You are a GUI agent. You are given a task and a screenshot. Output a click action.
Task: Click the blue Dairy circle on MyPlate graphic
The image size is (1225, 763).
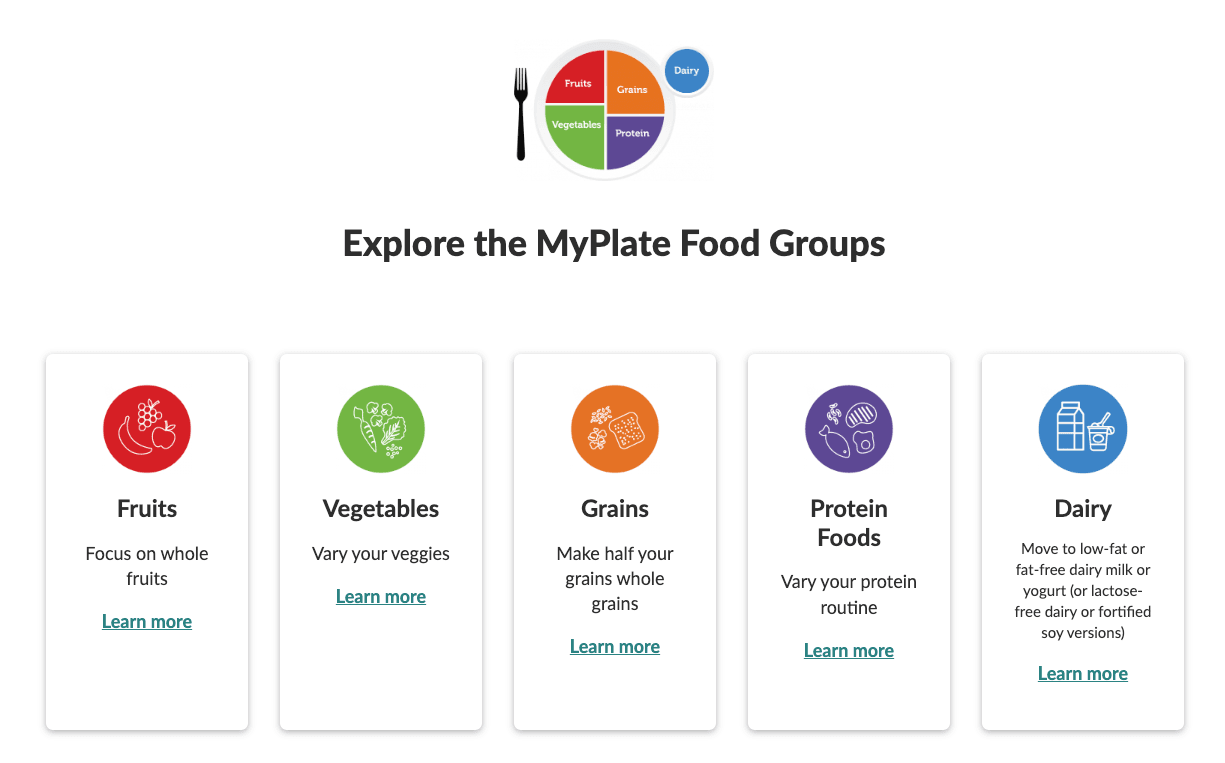[686, 71]
